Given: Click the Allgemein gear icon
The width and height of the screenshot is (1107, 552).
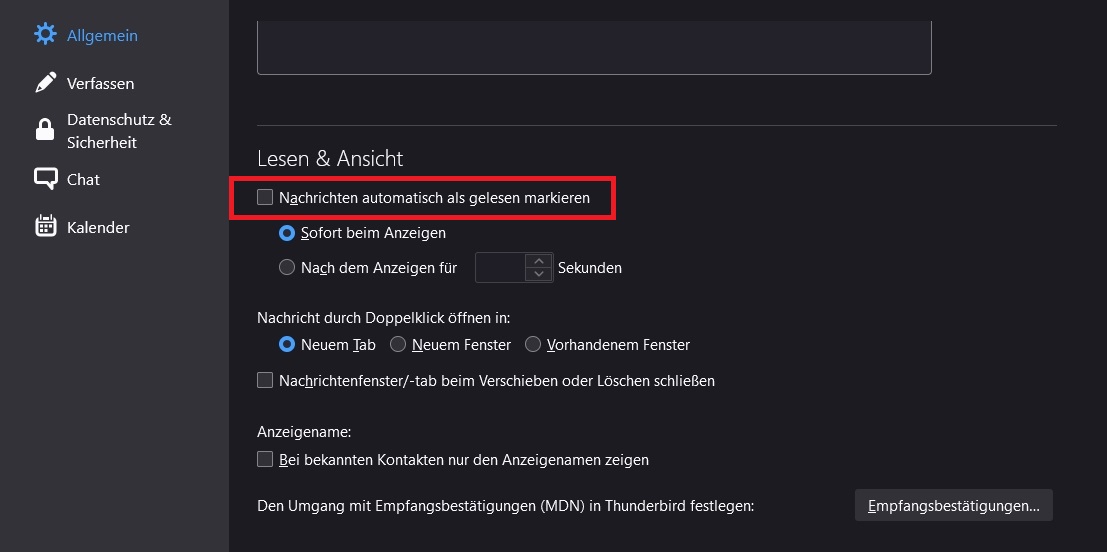Looking at the screenshot, I should [x=45, y=34].
